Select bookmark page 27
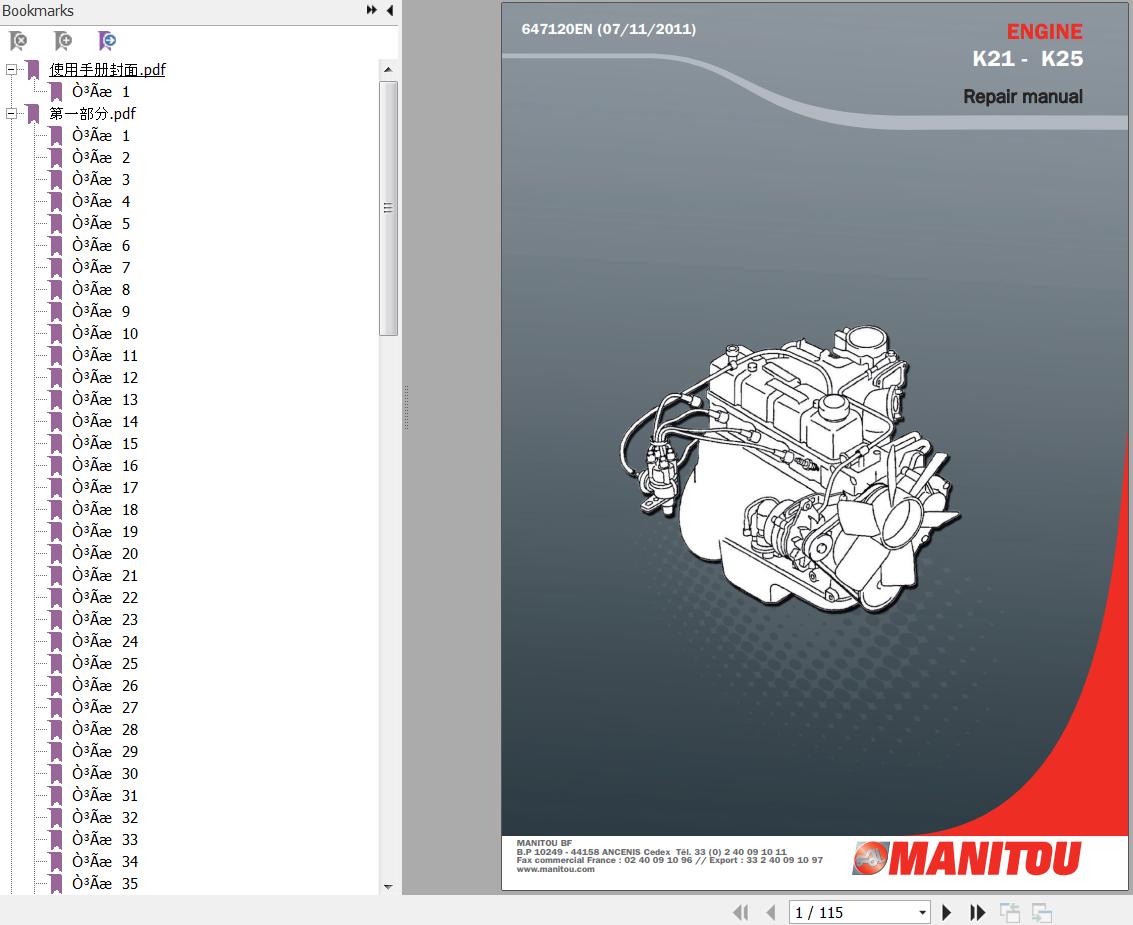1133x925 pixels. point(105,707)
